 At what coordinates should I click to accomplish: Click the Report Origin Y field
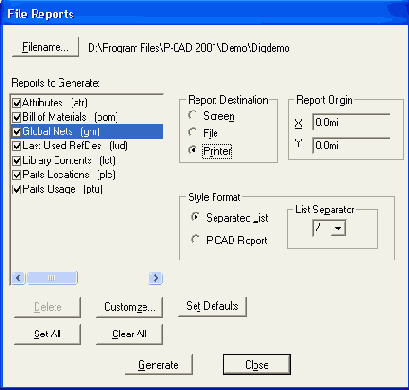coord(351,145)
